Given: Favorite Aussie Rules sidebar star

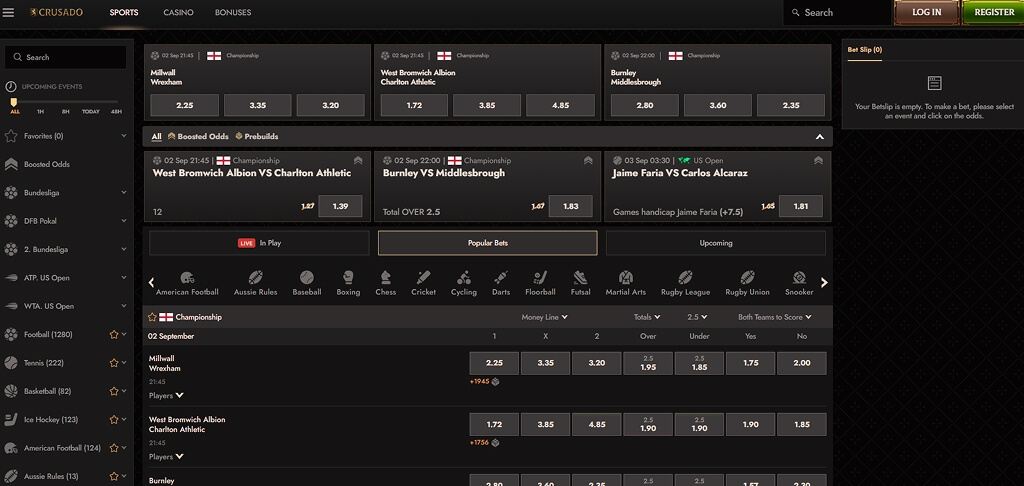Looking at the screenshot, I should [114, 476].
